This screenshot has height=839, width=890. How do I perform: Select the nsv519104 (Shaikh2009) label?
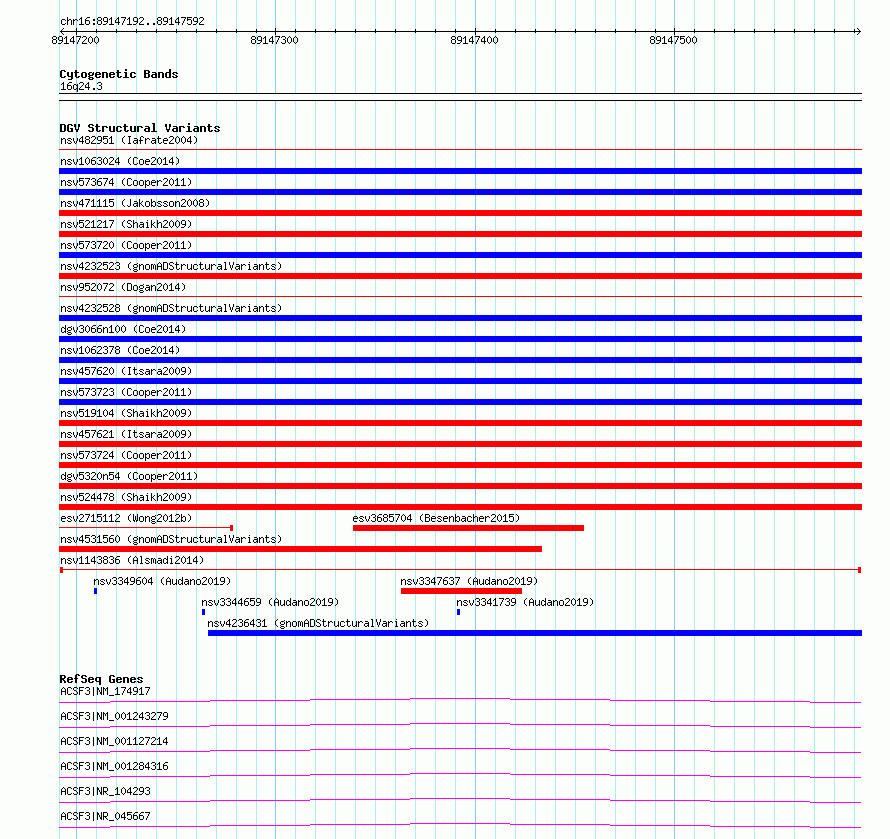[x=126, y=413]
